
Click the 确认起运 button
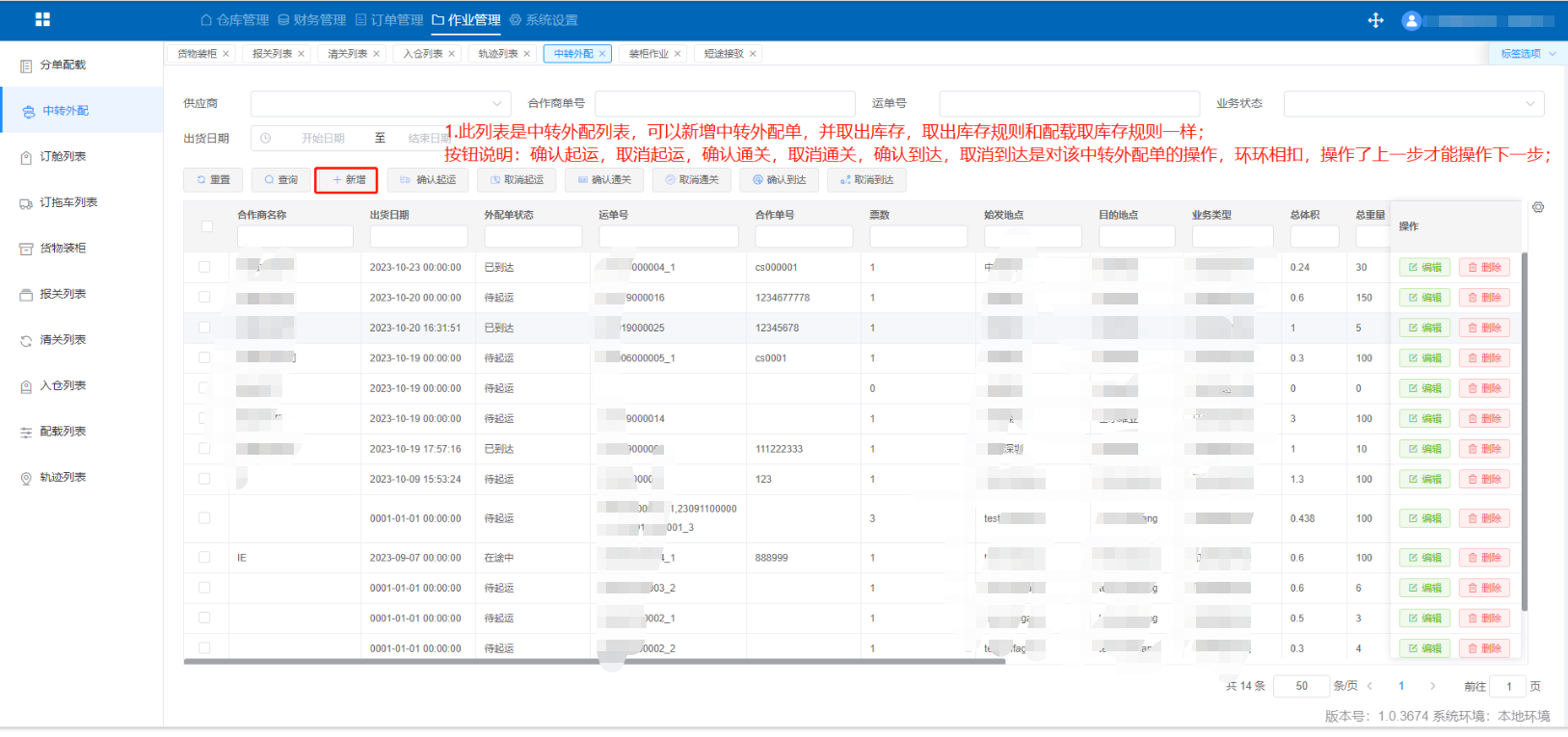(428, 180)
